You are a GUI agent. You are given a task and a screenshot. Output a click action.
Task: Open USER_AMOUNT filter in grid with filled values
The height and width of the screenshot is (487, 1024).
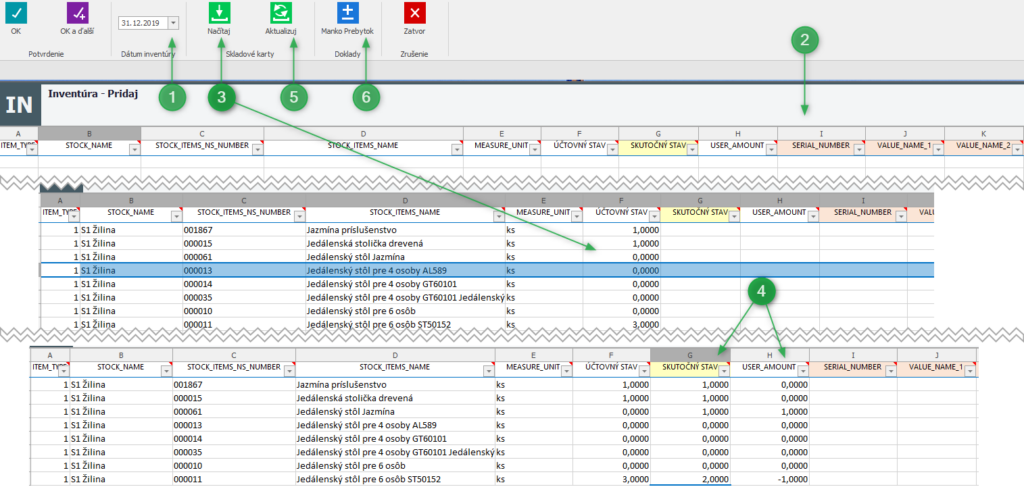pos(803,371)
